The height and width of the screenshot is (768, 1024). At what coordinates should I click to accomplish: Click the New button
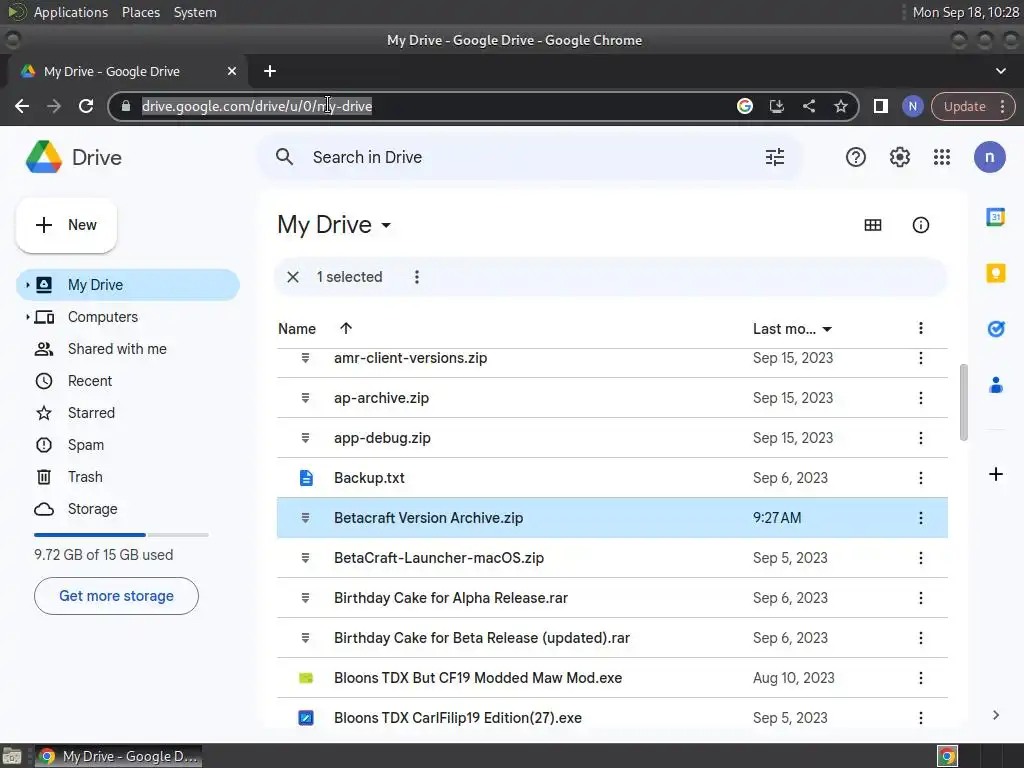pyautogui.click(x=66, y=225)
